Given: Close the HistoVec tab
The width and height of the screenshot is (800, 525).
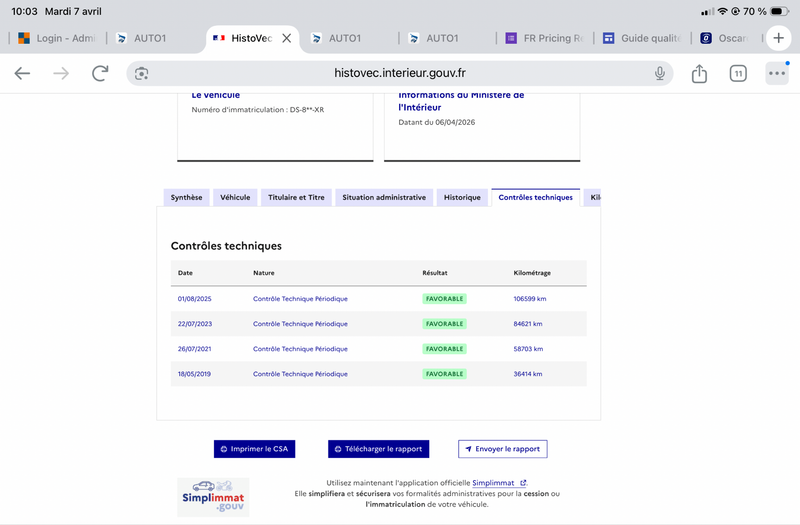Looking at the screenshot, I should 287,38.
